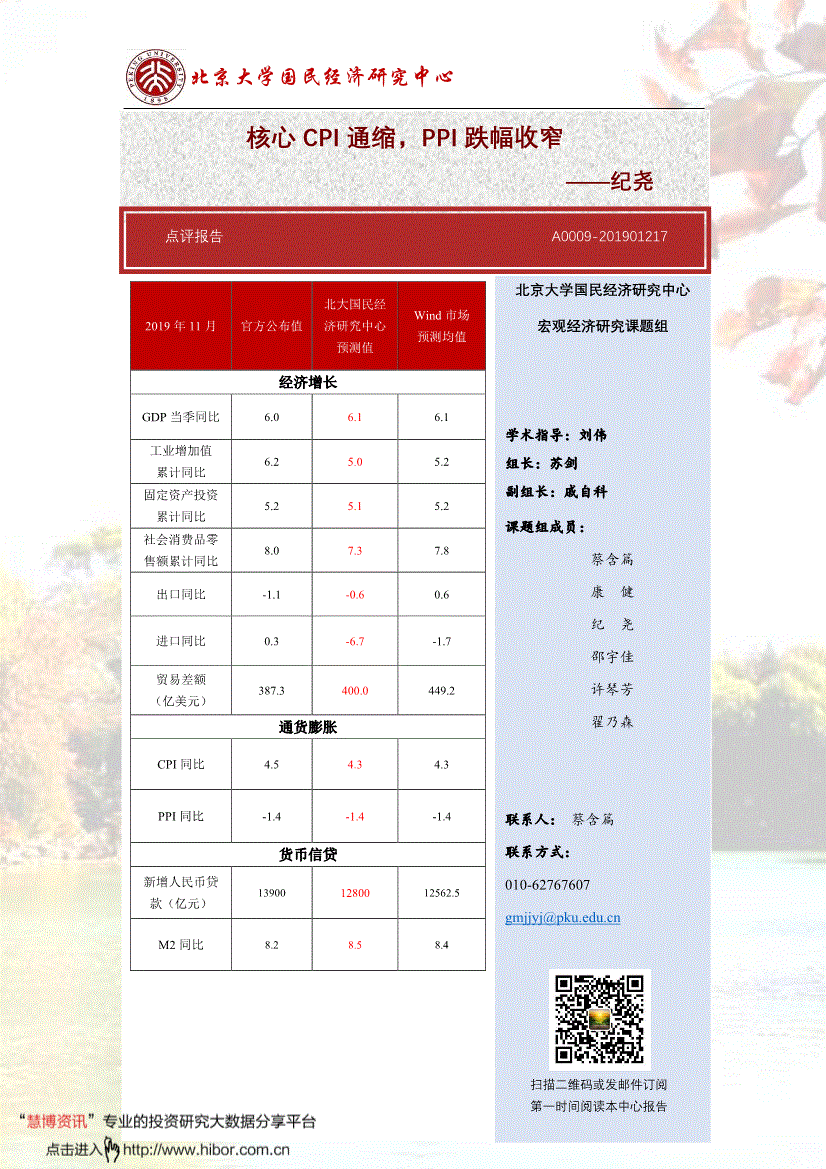Select the red import forecast -6.7
This screenshot has height=1169, width=826.
click(x=355, y=641)
